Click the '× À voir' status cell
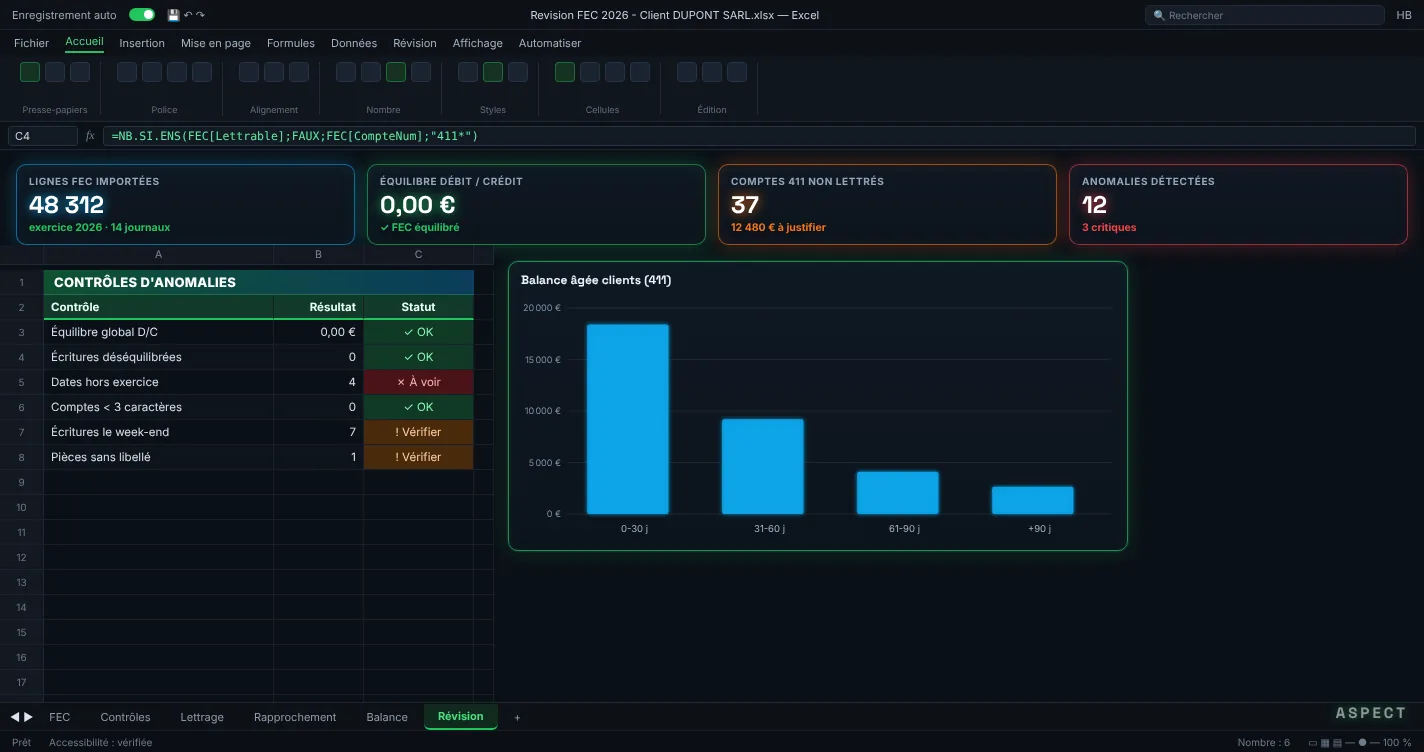 (x=418, y=382)
